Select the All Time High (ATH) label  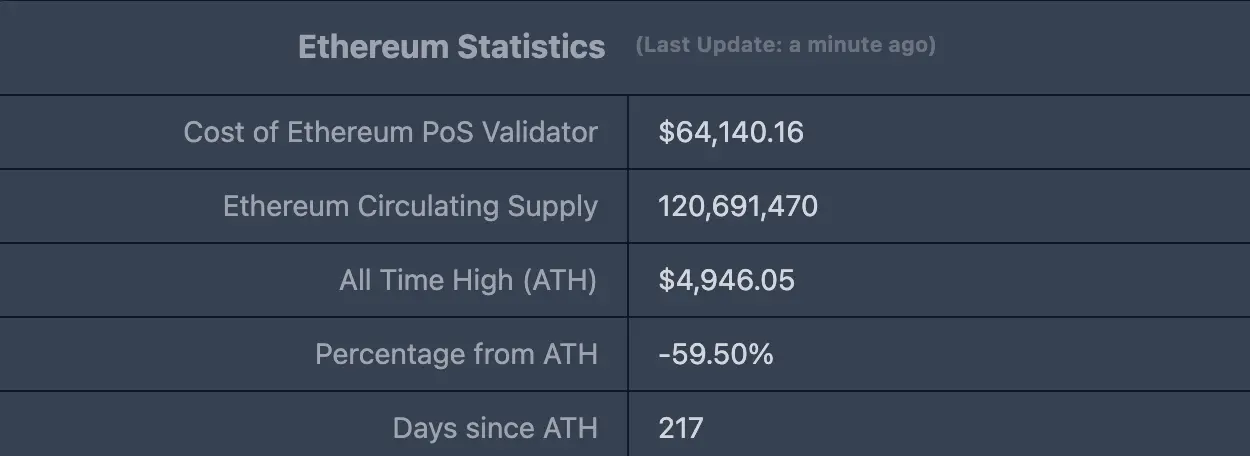(x=467, y=280)
